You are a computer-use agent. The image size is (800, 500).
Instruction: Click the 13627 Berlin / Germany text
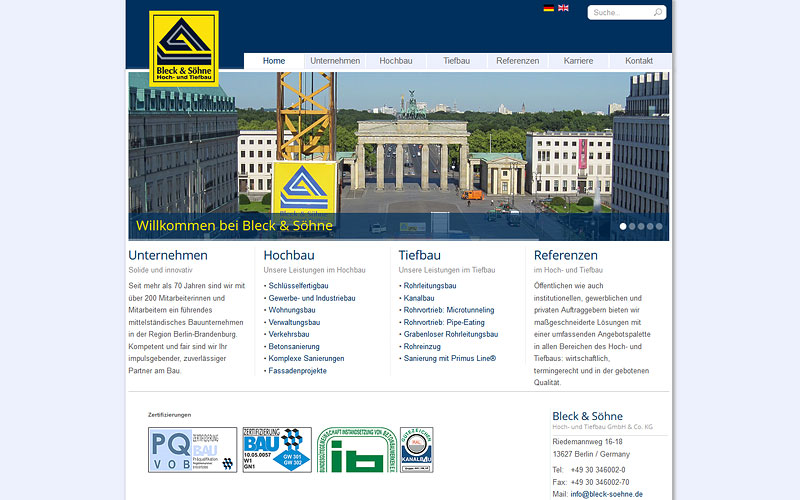[591, 454]
